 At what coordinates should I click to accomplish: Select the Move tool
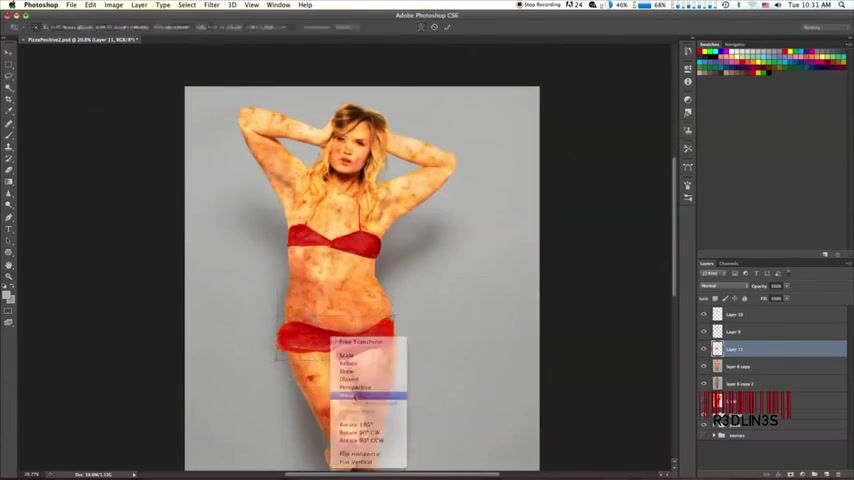pyautogui.click(x=9, y=52)
